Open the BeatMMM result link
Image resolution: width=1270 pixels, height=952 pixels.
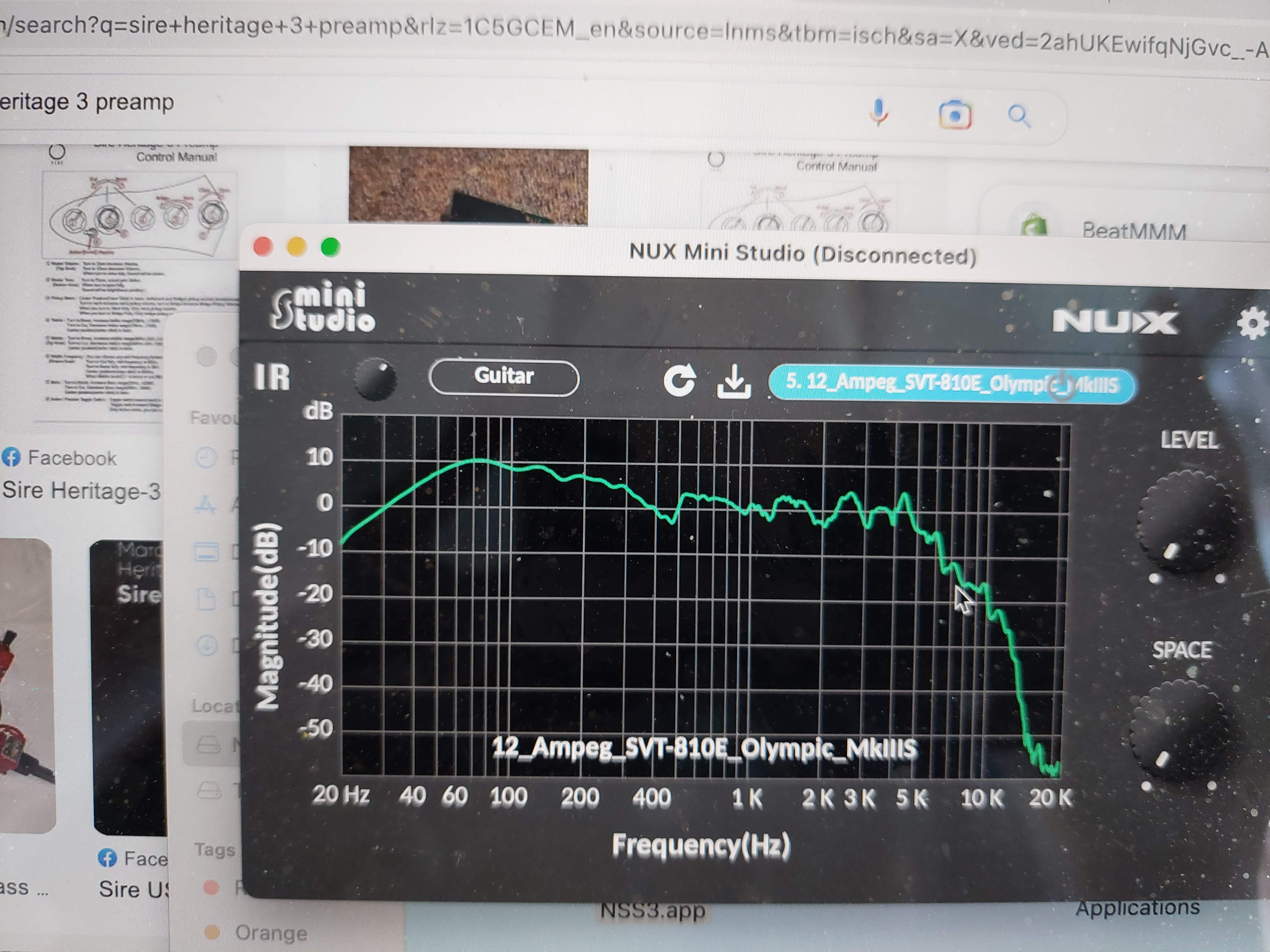point(1134,231)
